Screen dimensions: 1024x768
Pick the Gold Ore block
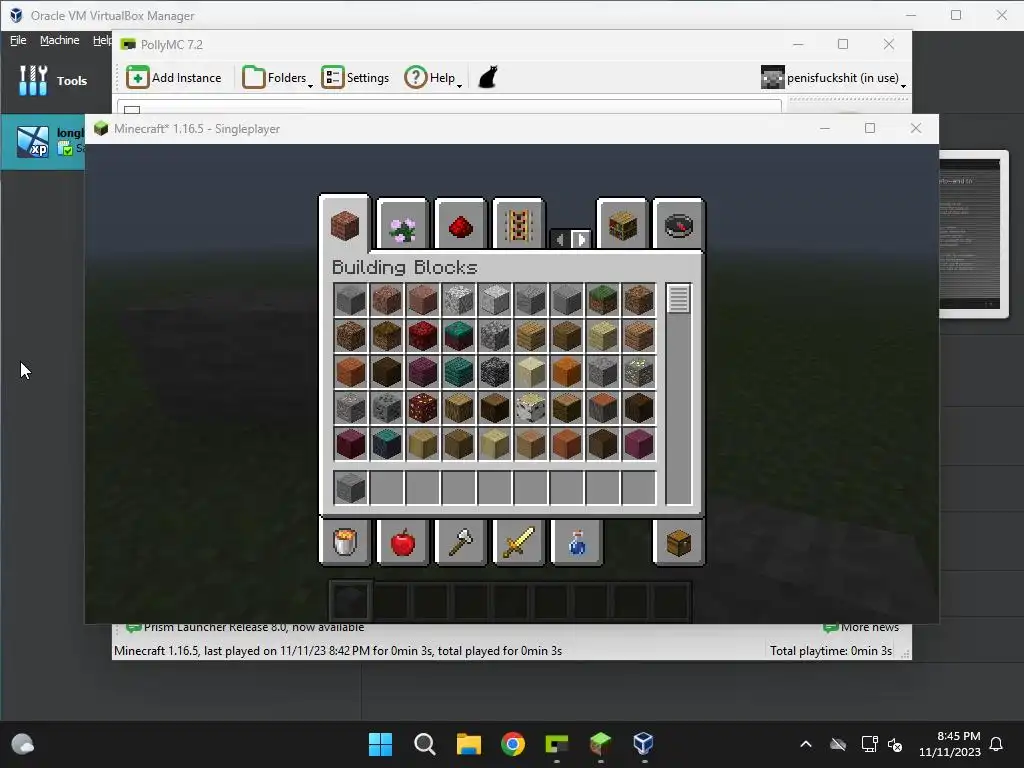(x=639, y=372)
